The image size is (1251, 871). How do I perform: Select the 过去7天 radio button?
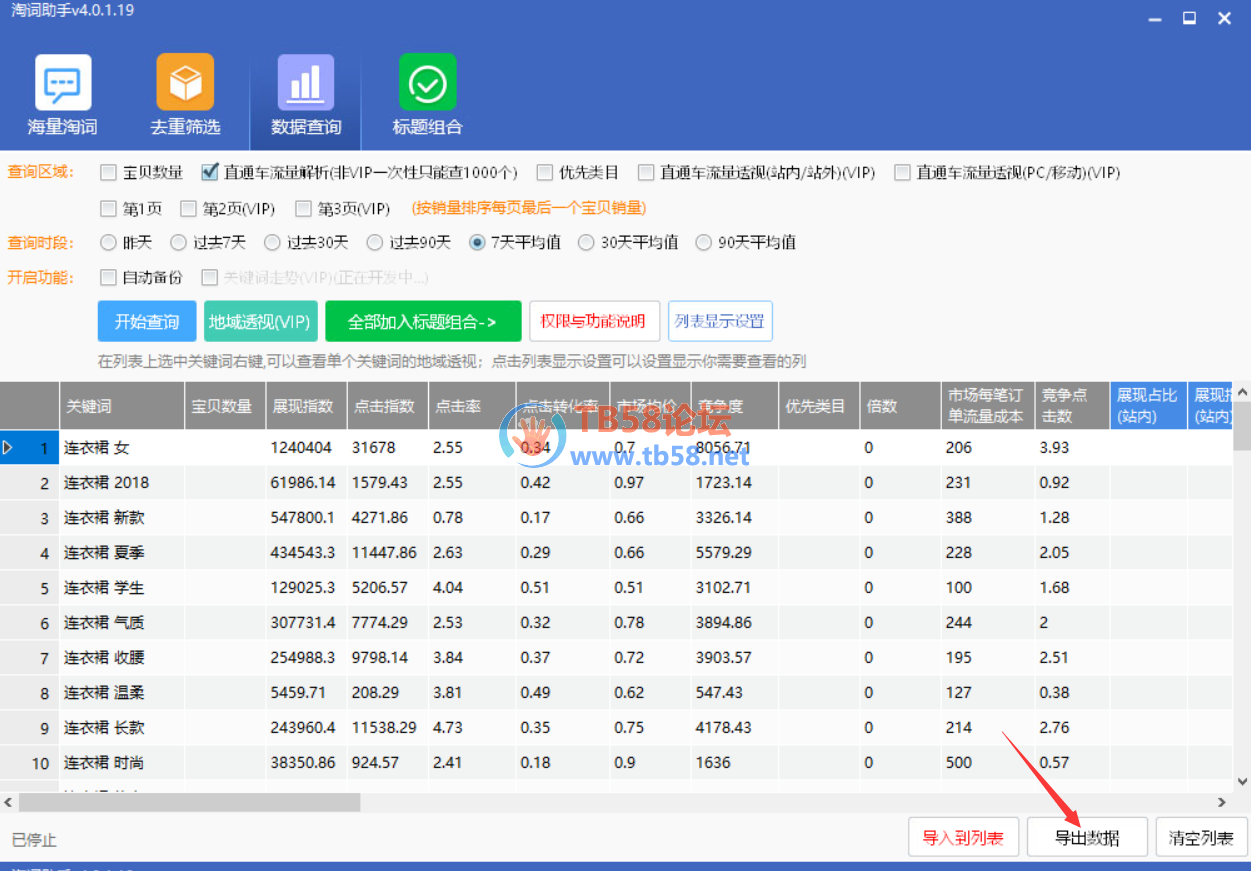[x=178, y=243]
